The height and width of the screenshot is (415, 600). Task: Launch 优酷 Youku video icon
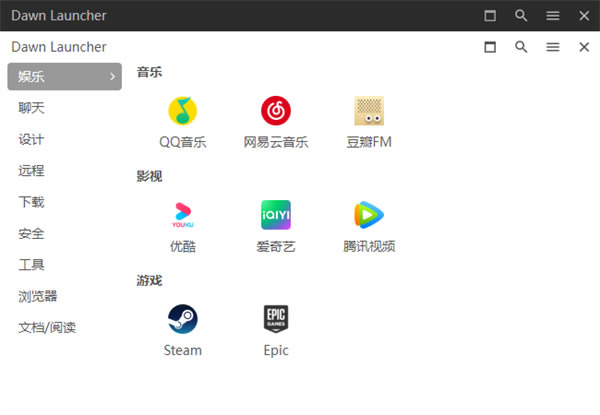[183, 215]
